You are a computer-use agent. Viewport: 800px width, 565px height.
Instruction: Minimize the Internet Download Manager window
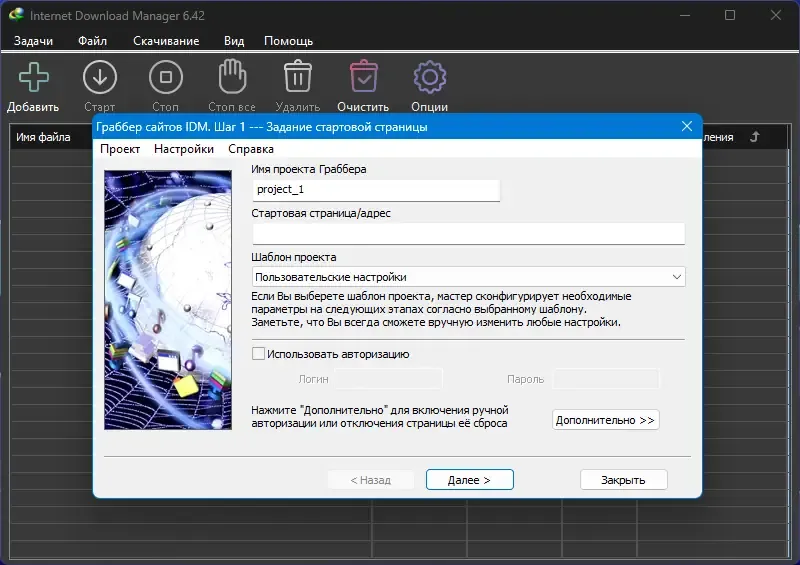[x=685, y=15]
